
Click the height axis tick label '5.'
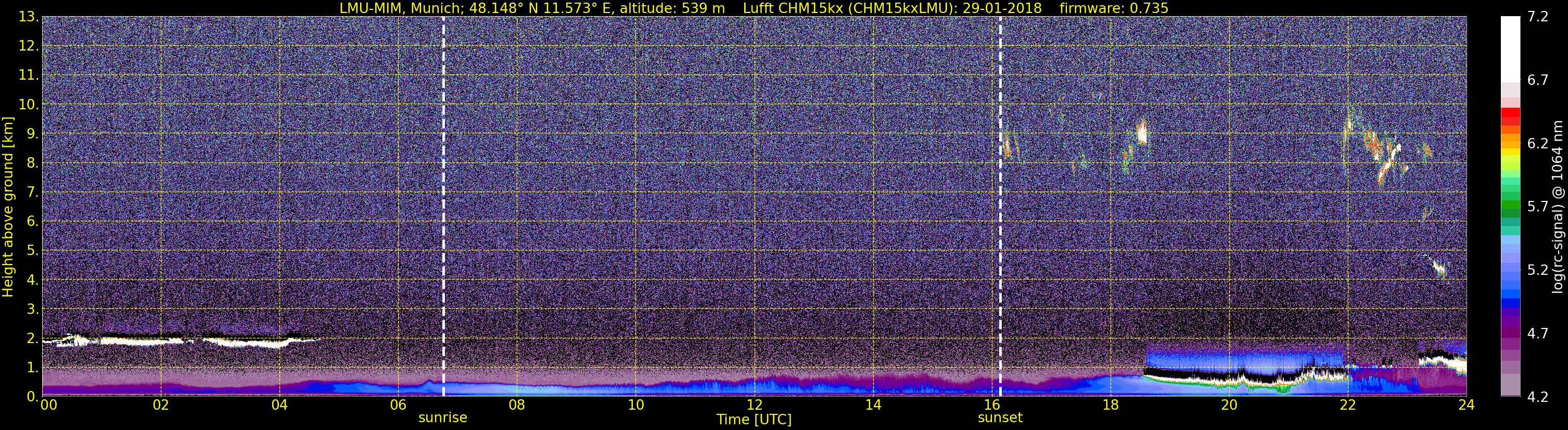click(x=33, y=251)
